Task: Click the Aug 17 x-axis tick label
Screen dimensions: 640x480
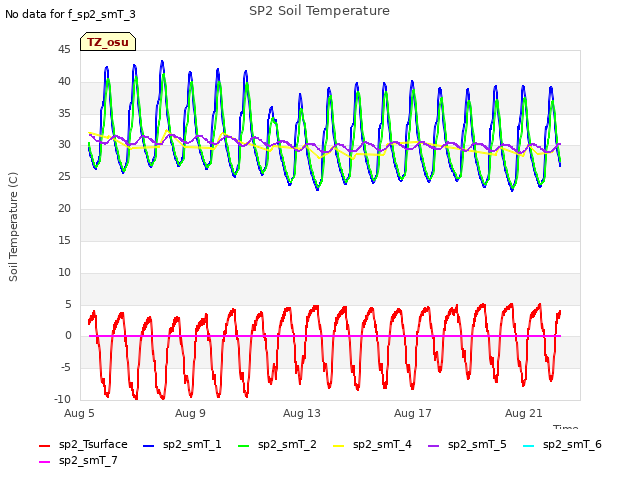Action: tap(413, 413)
